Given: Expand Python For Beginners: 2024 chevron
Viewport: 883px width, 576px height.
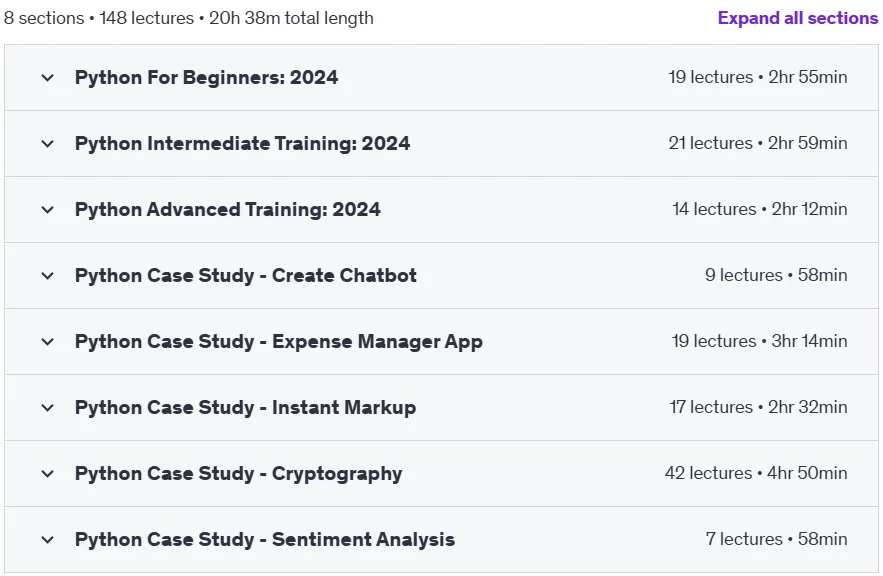Looking at the screenshot, I should 48,78.
